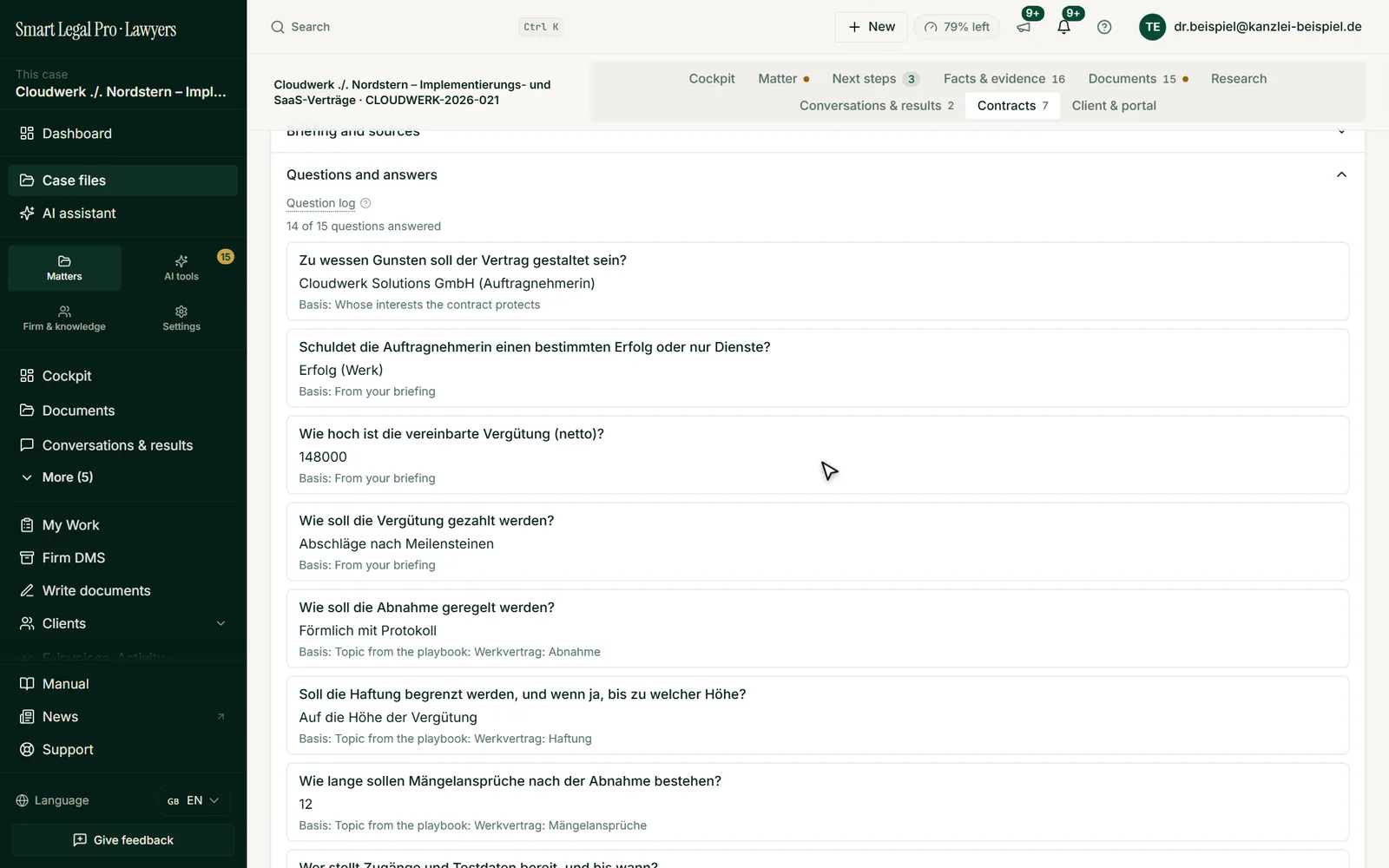Screen dimensions: 1389x868
Task: Click the New button
Action: (871, 27)
